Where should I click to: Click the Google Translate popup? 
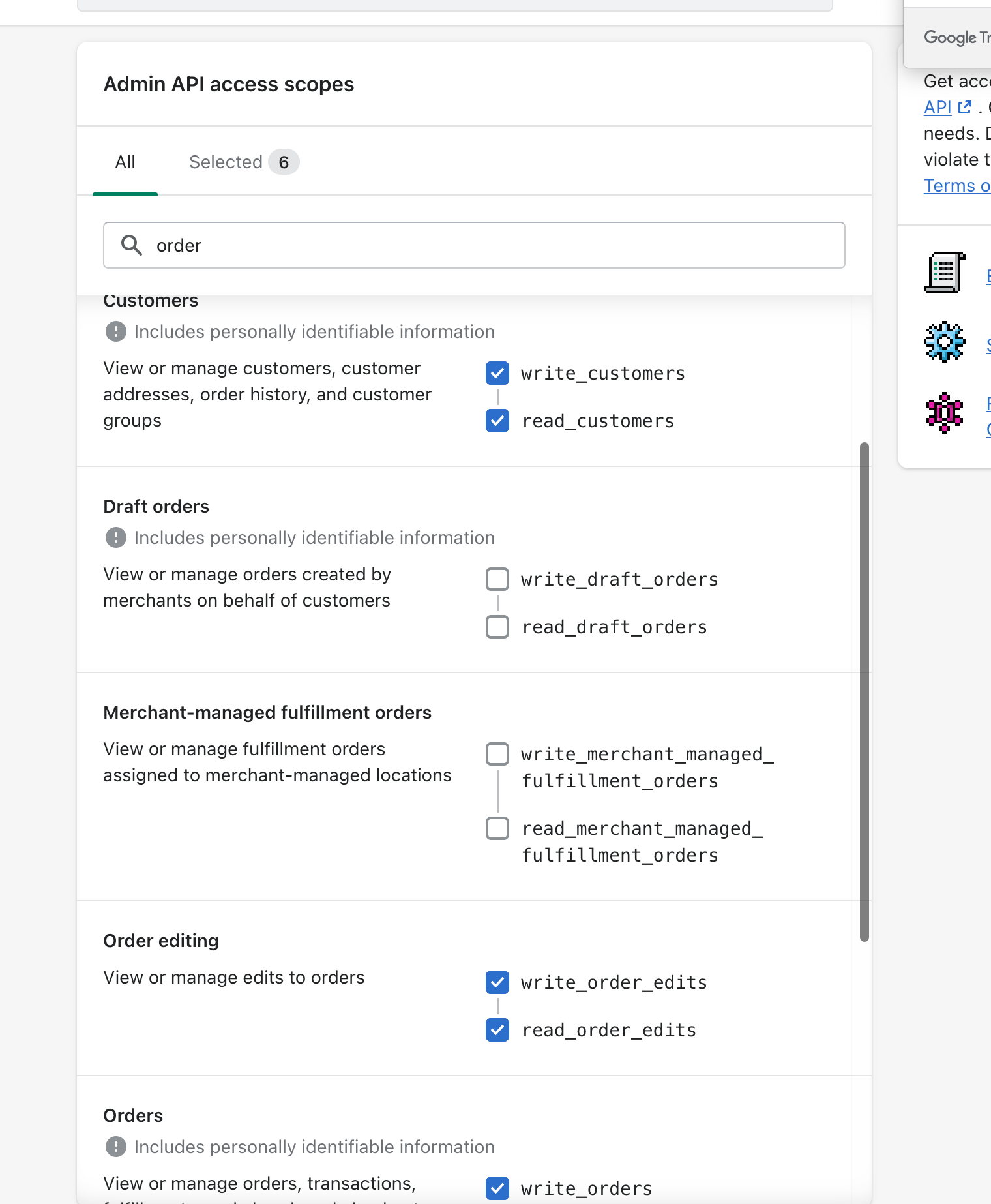click(947, 34)
